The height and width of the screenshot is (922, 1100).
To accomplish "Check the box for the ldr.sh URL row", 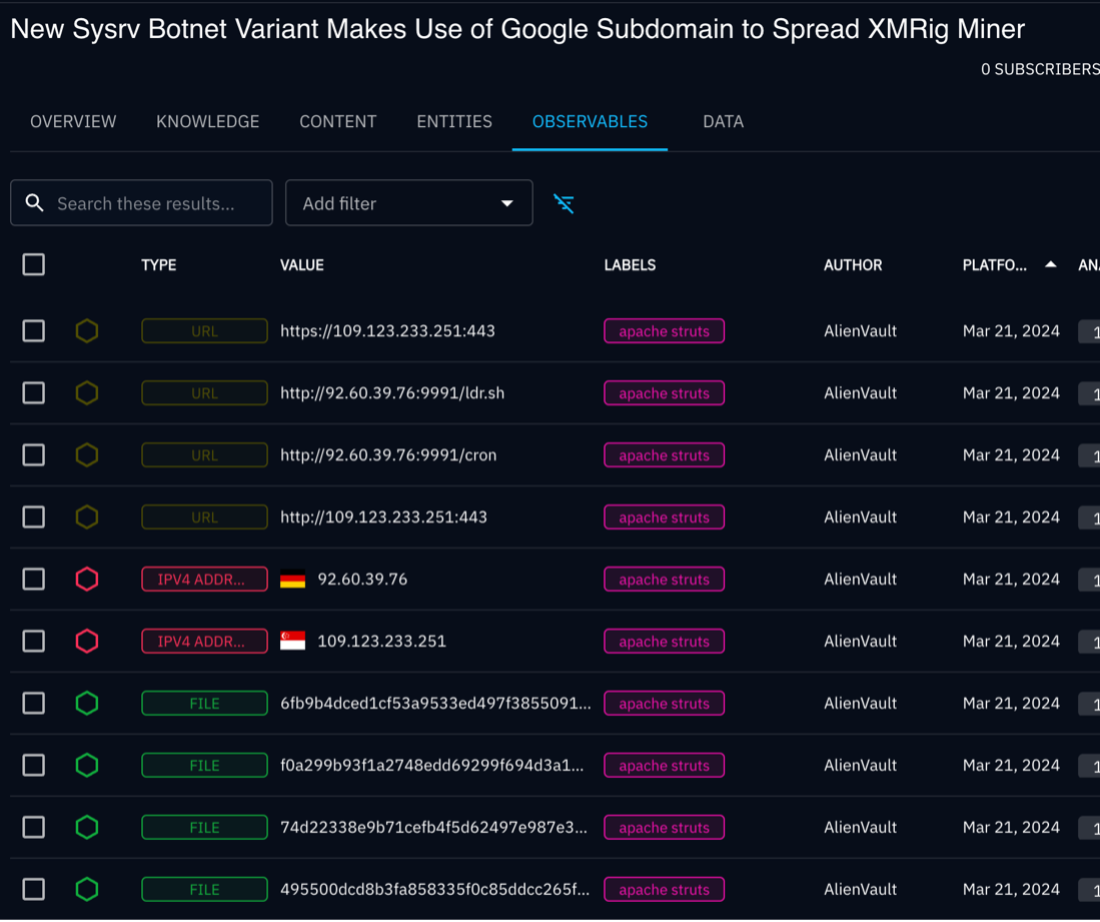I will pos(34,393).
